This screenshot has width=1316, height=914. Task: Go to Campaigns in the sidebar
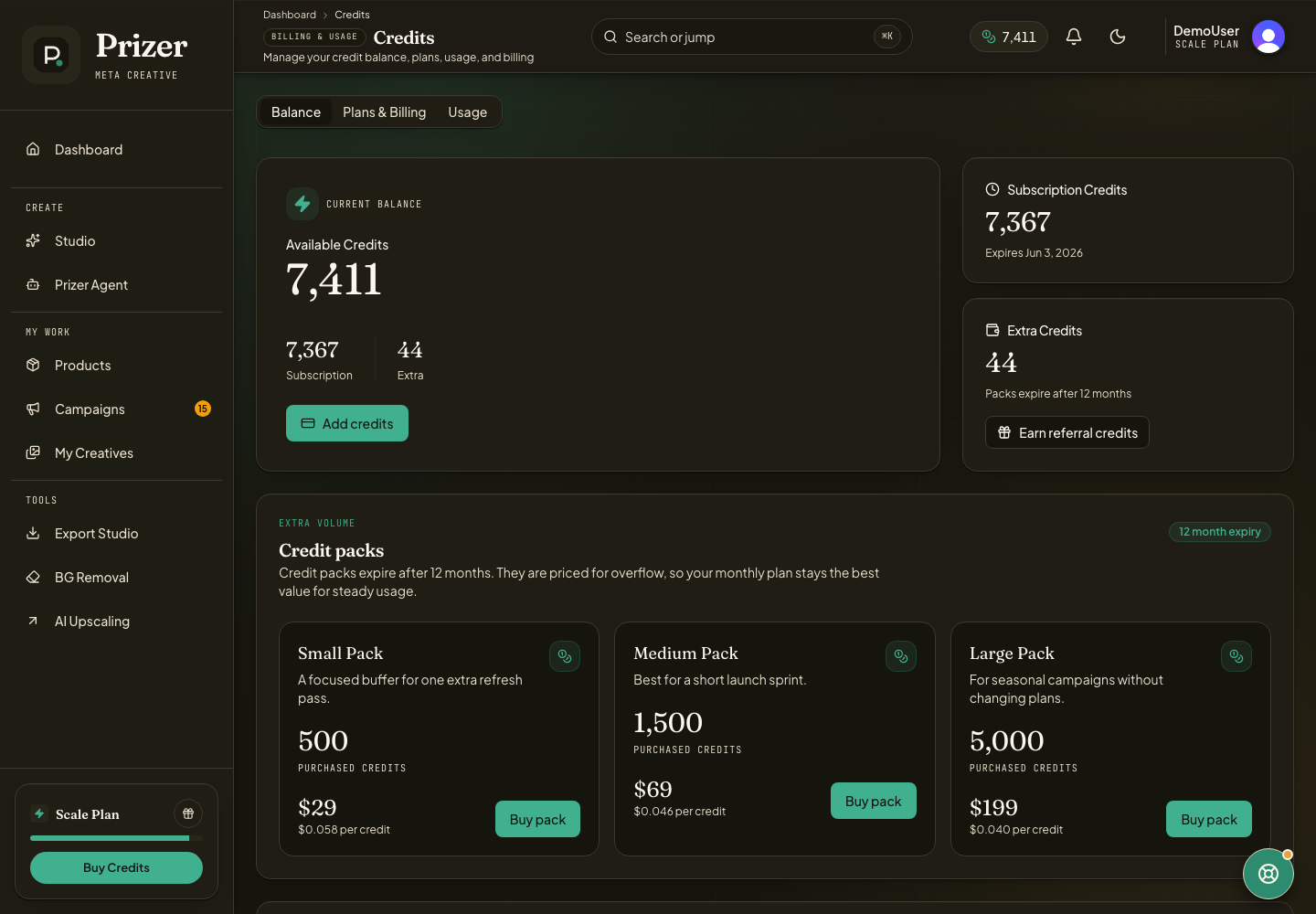(116, 409)
